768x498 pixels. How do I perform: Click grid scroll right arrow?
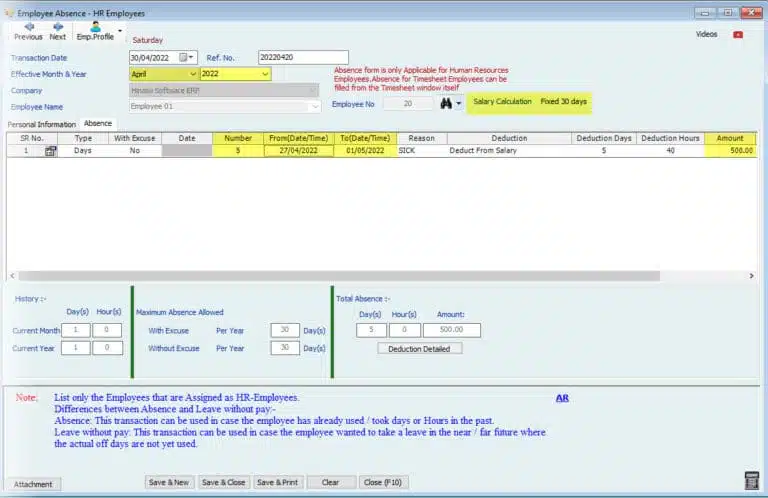[x=751, y=276]
